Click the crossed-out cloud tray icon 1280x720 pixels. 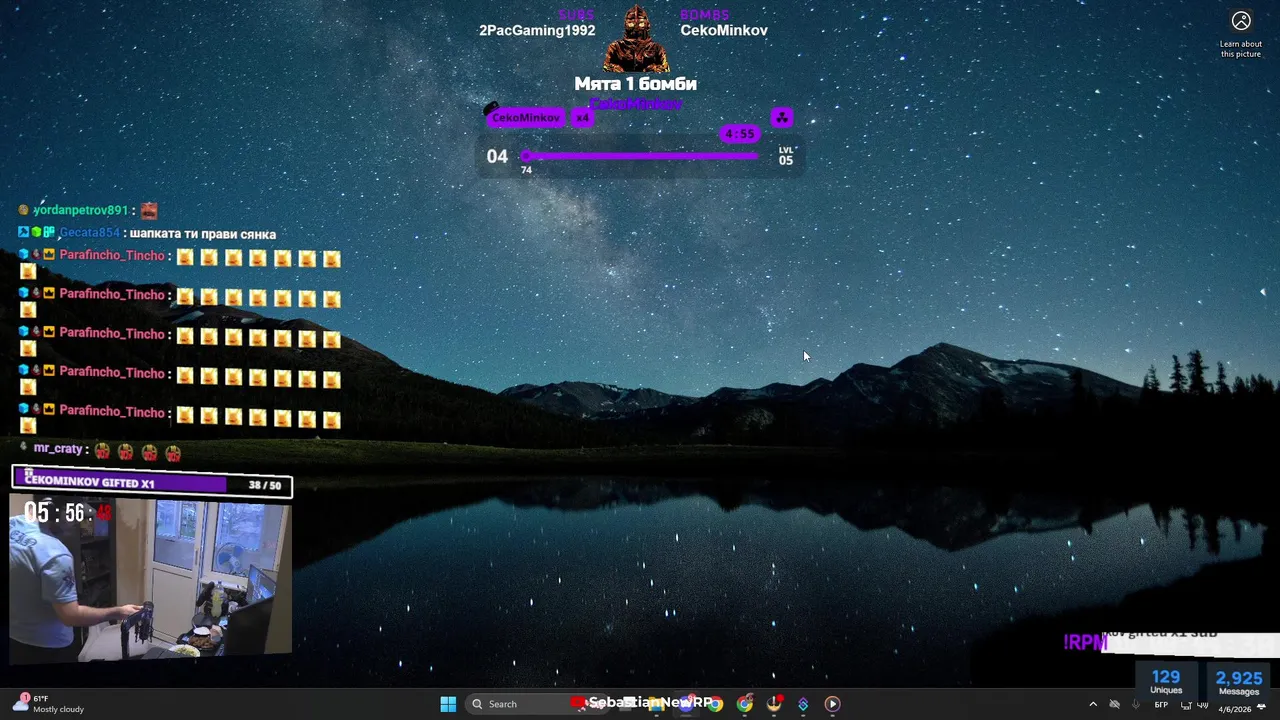(x=1114, y=705)
